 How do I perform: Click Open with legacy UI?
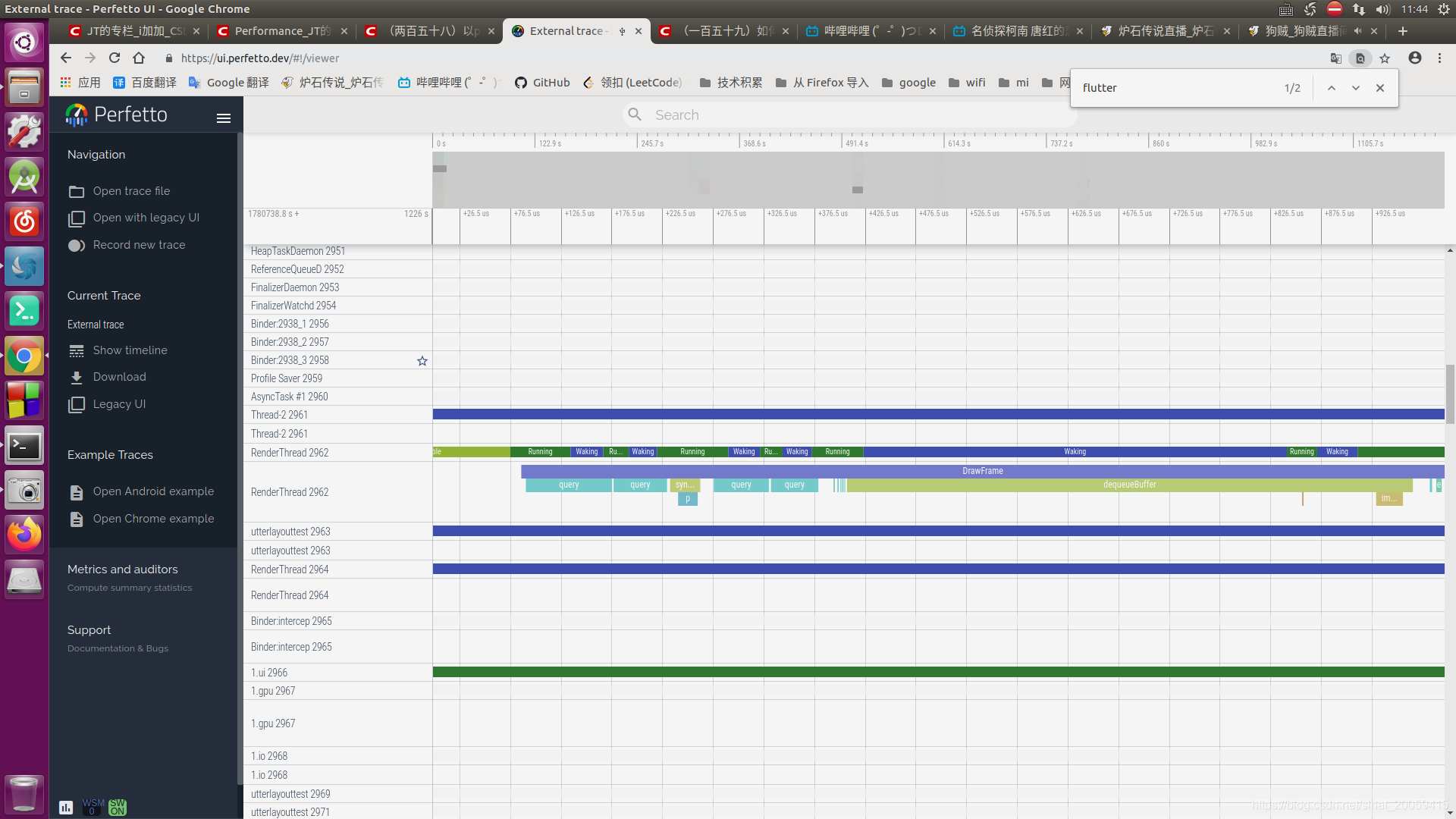[x=146, y=218]
